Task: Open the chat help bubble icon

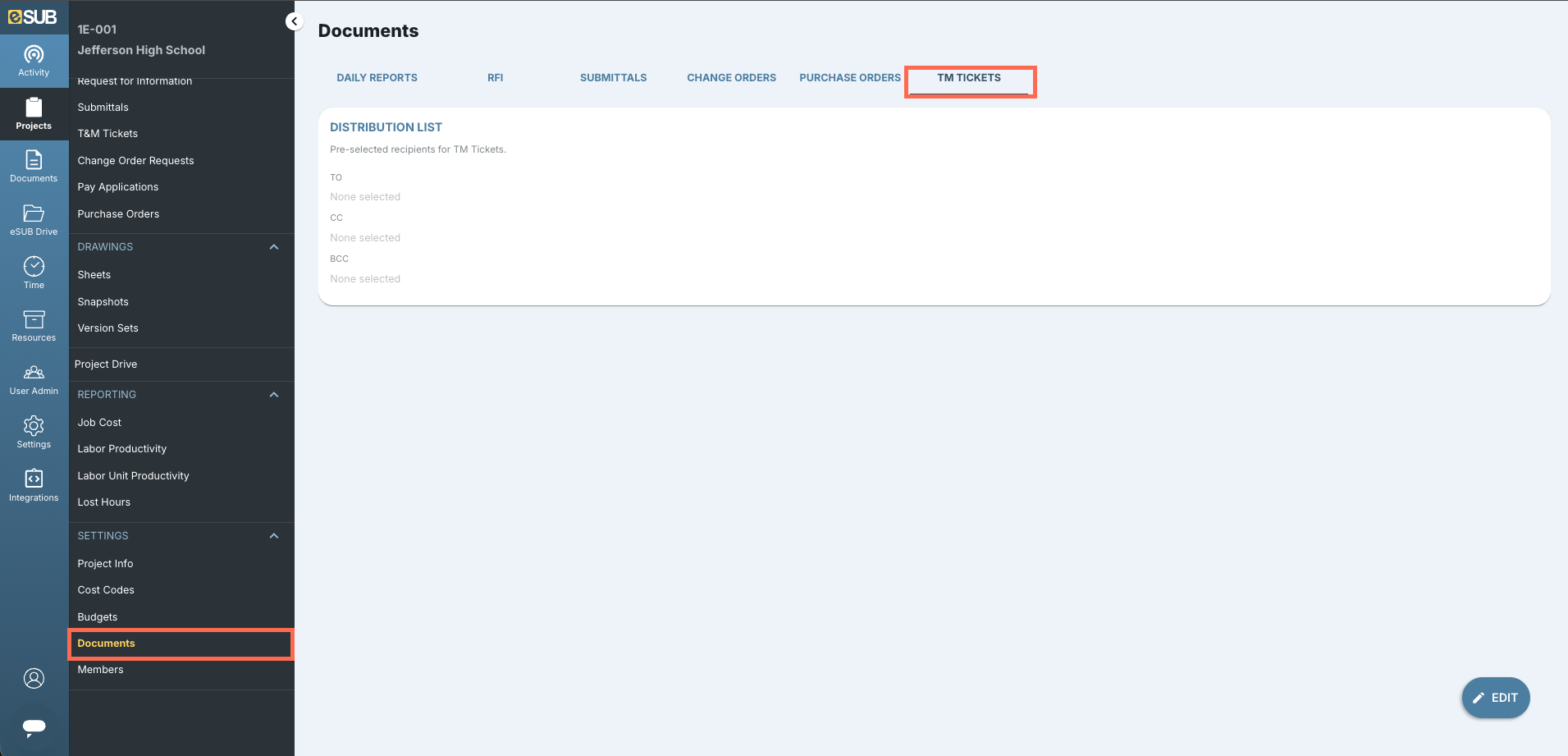Action: point(34,727)
